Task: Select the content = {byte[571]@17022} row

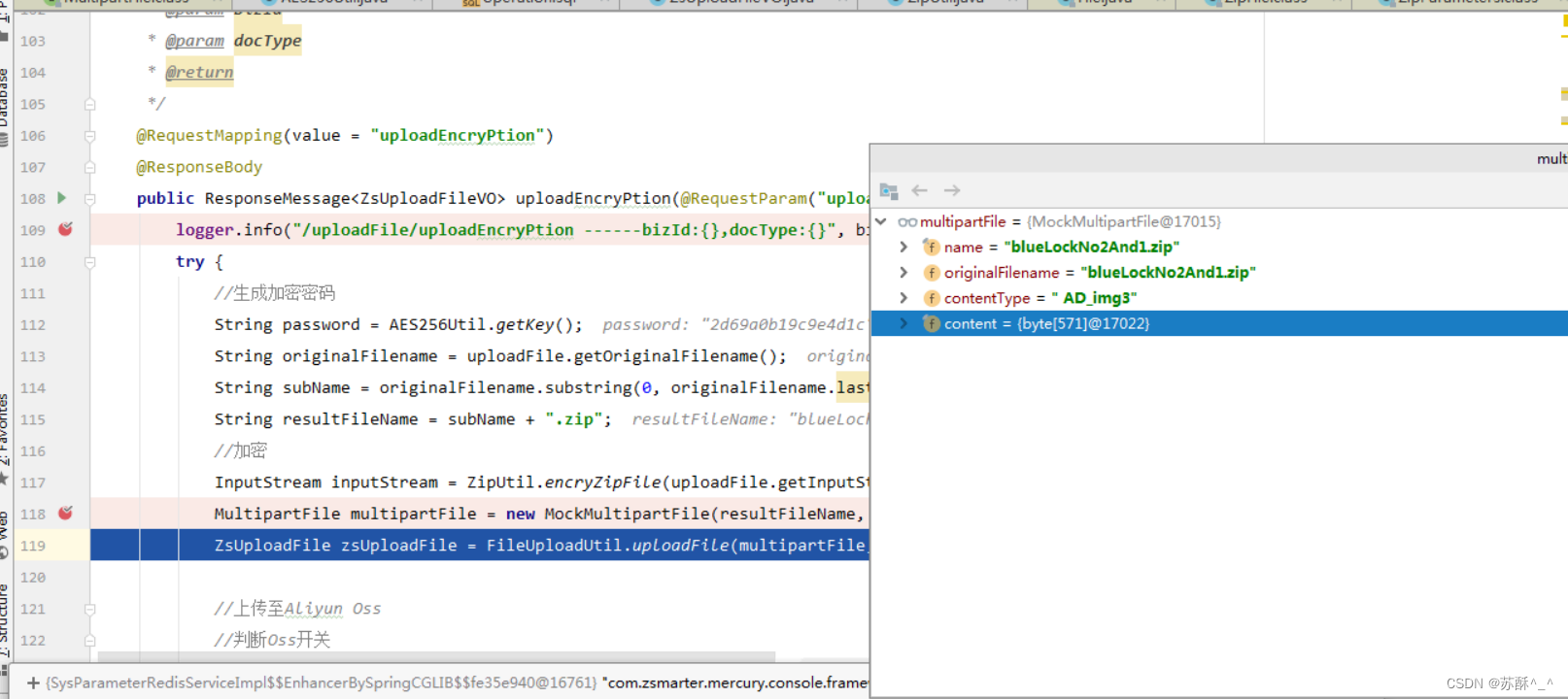Action: pyautogui.click(x=1219, y=323)
